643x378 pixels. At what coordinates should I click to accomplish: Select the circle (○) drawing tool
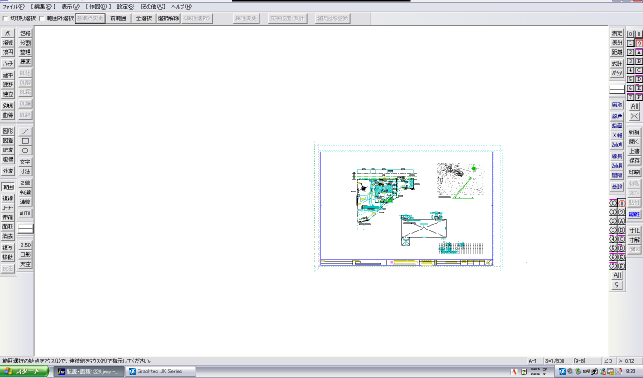click(x=25, y=151)
